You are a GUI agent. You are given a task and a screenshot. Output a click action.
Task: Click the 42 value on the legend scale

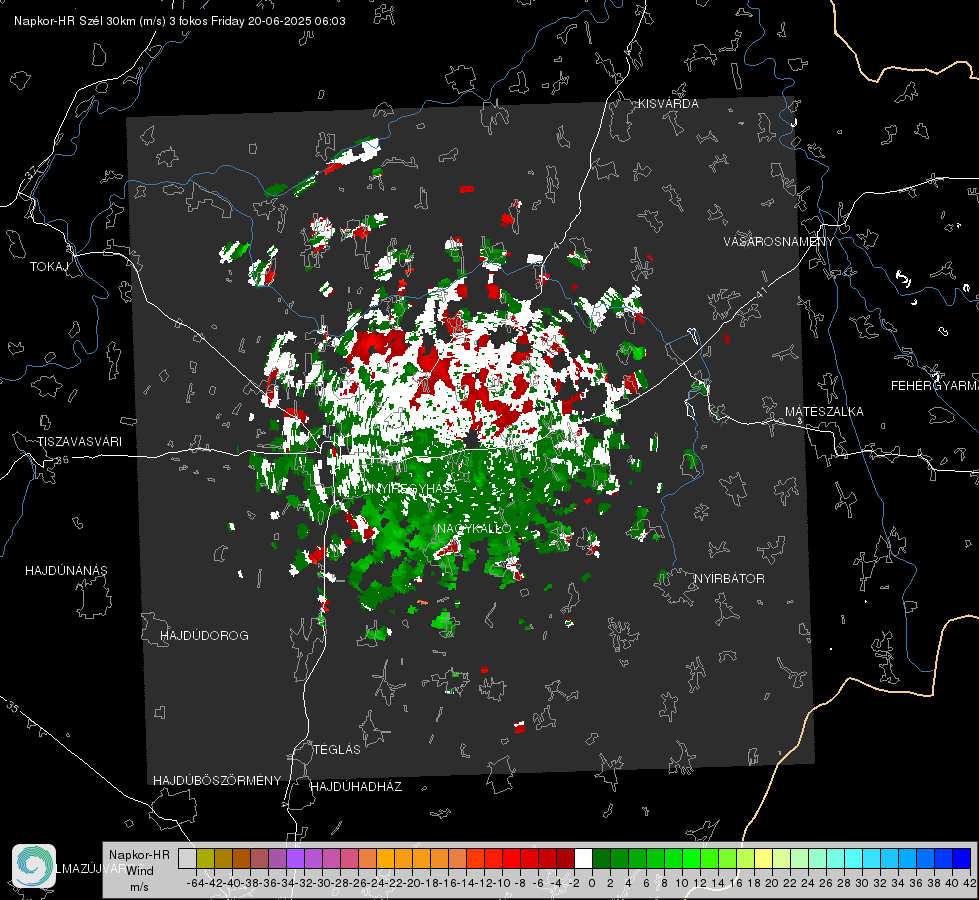[x=970, y=883]
